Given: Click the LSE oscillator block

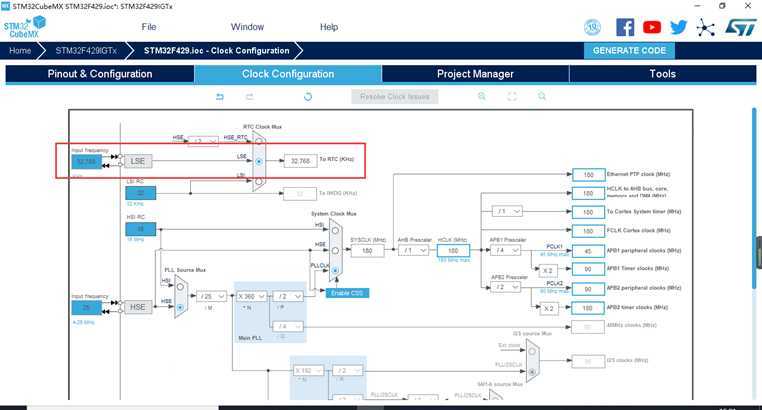Looking at the screenshot, I should coord(138,161).
